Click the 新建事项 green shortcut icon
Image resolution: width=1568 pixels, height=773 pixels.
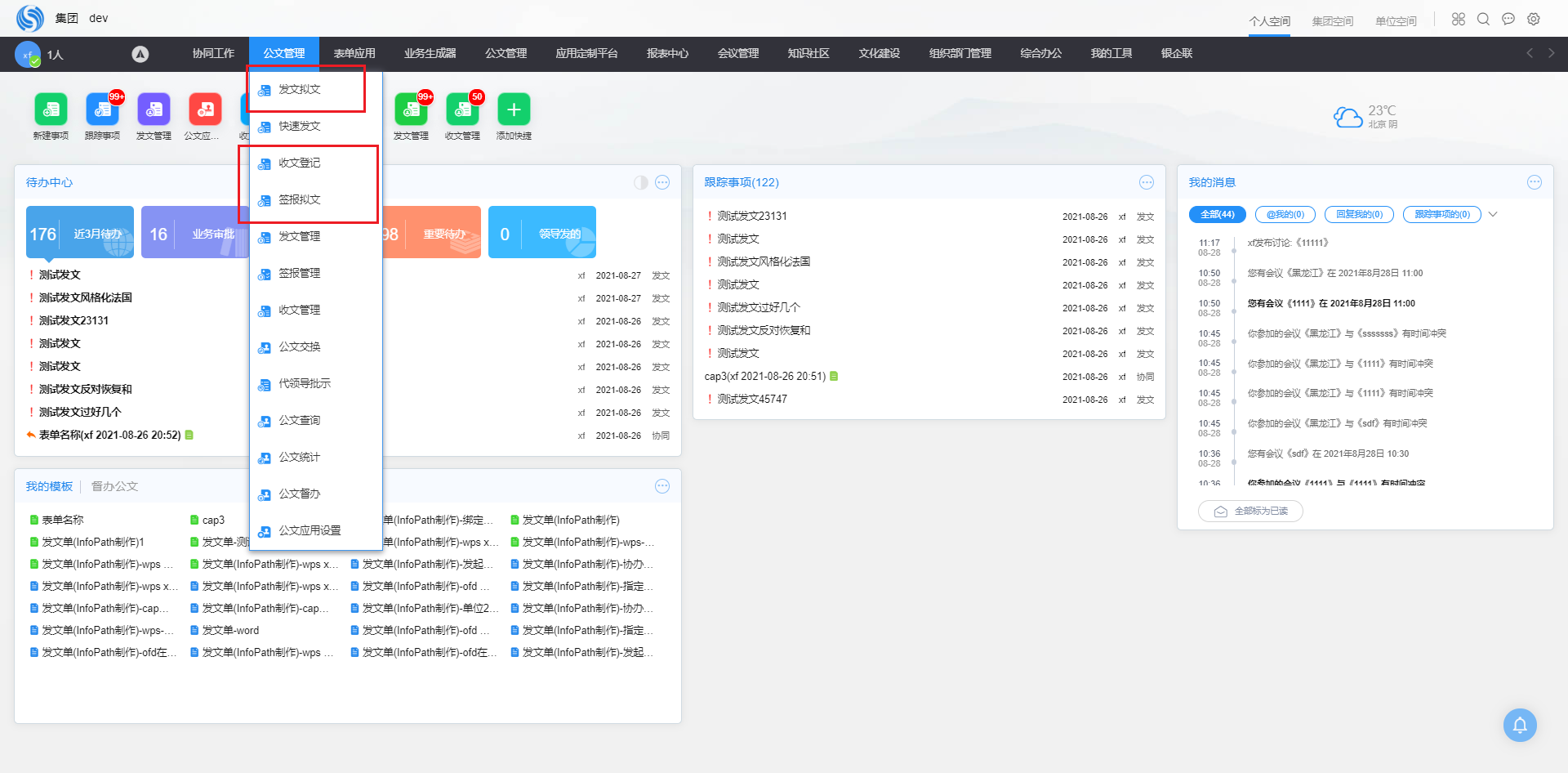[51, 109]
